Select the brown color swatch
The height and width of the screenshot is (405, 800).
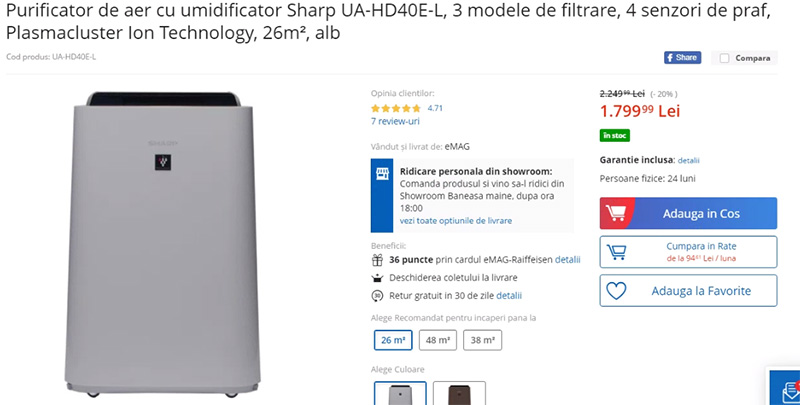coord(459,393)
